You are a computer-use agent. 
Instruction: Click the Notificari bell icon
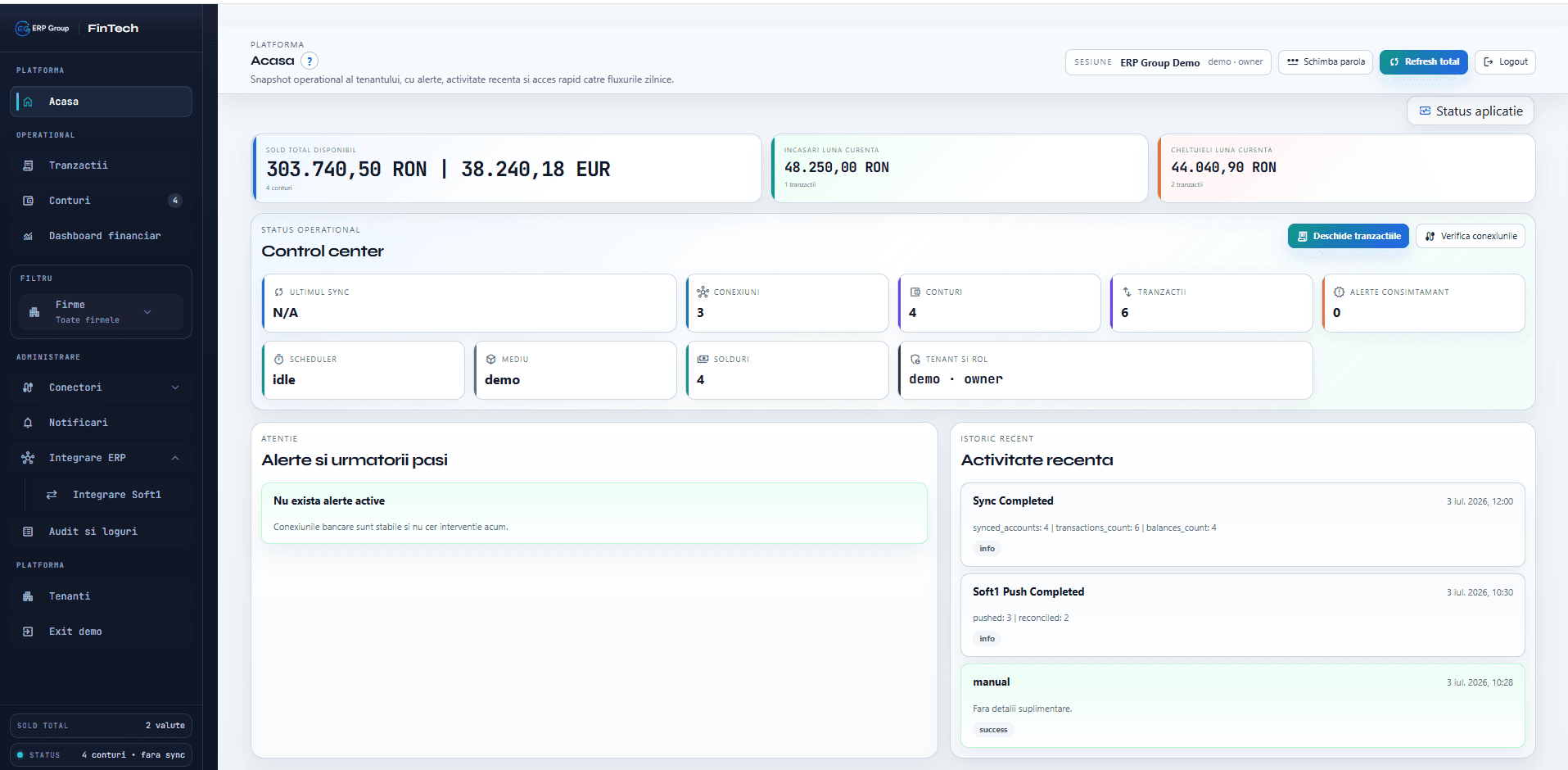[x=28, y=423]
